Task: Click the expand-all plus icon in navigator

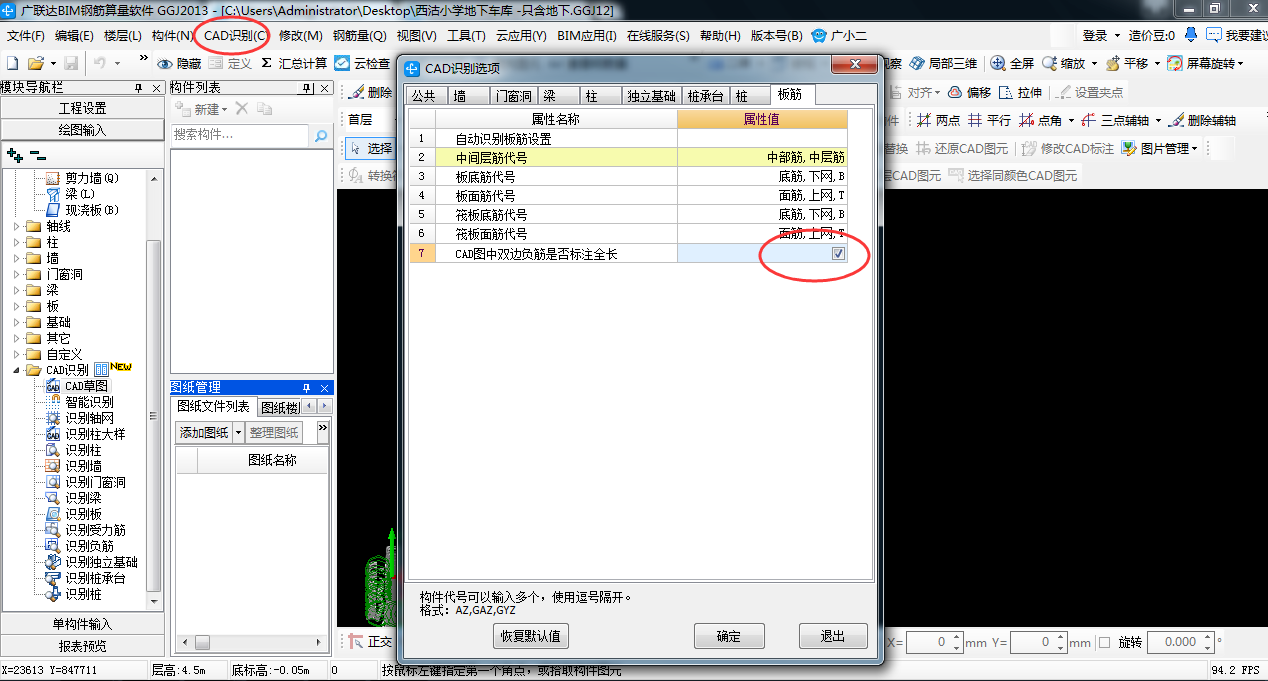Action: [15, 156]
